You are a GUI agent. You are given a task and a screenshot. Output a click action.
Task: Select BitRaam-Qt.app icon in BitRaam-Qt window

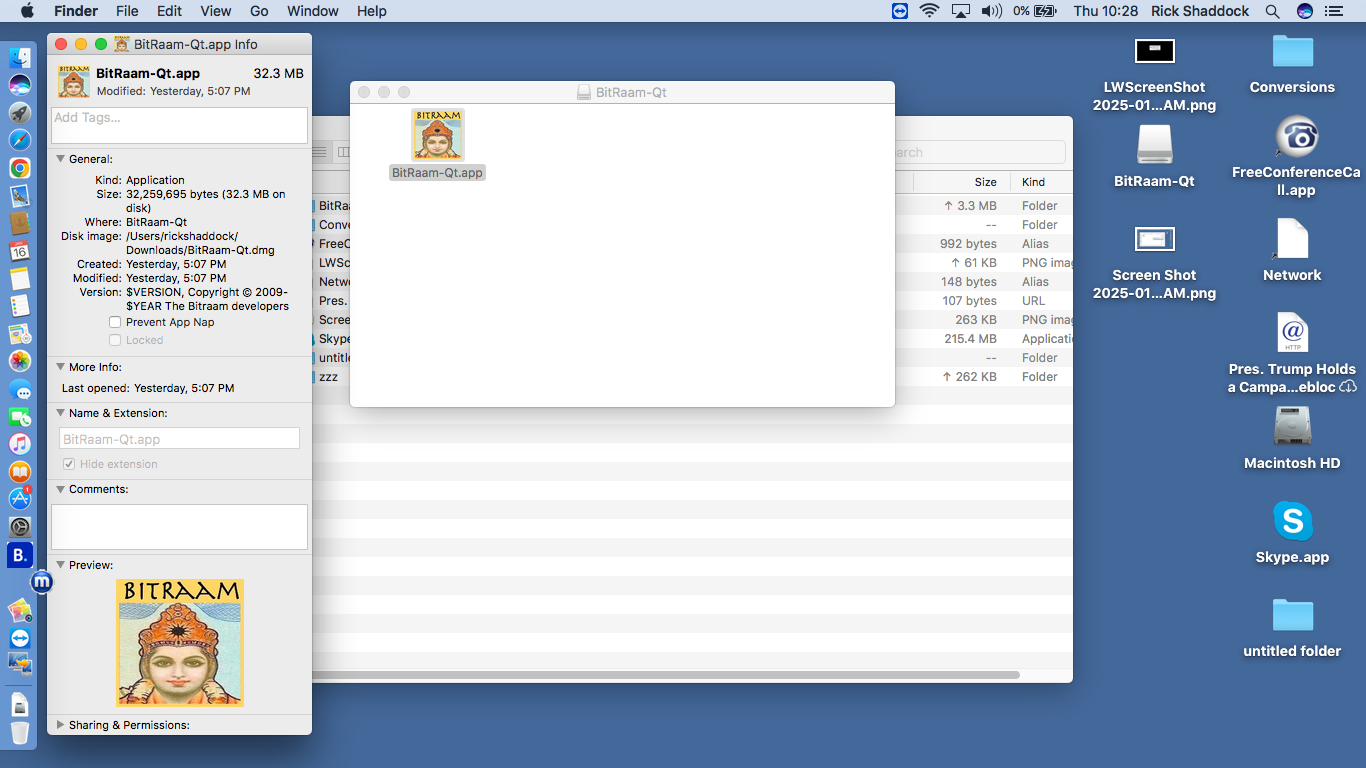click(x=437, y=135)
